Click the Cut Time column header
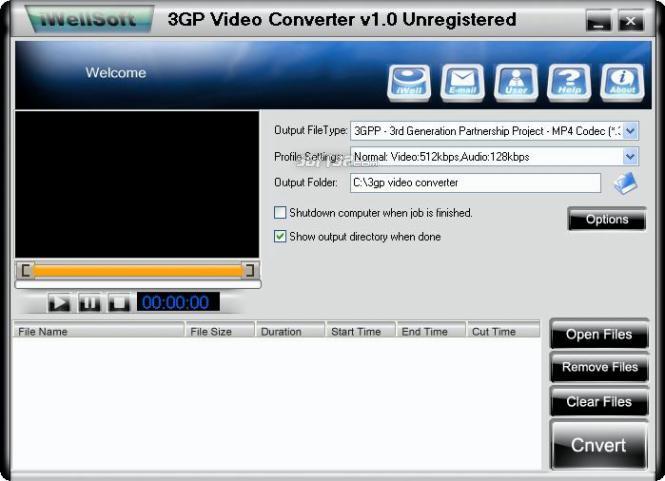Viewport: 665px width, 481px height. (503, 332)
